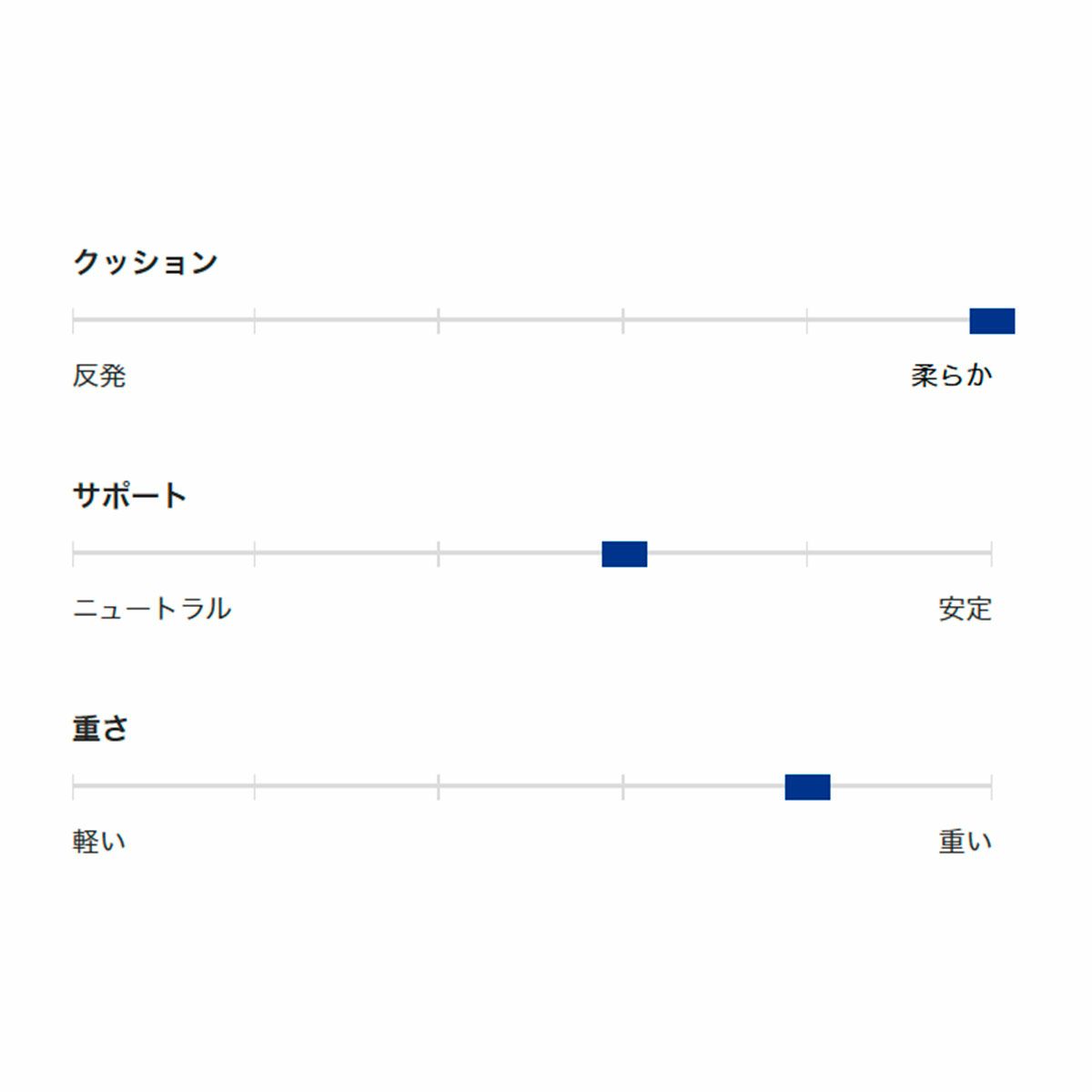This screenshot has height=1092, width=1092.
Task: Click the leftmost tick of the サポート slider
Action: tap(73, 553)
